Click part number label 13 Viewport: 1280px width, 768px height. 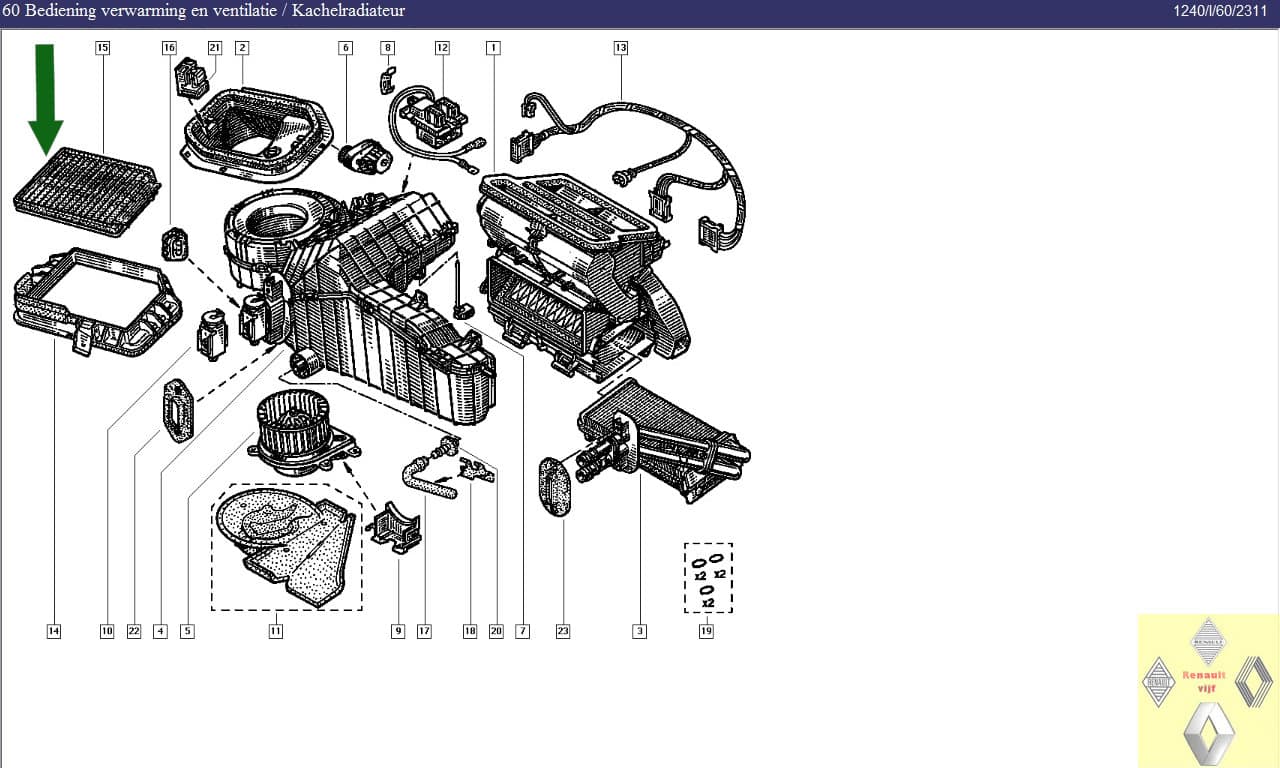click(x=620, y=47)
